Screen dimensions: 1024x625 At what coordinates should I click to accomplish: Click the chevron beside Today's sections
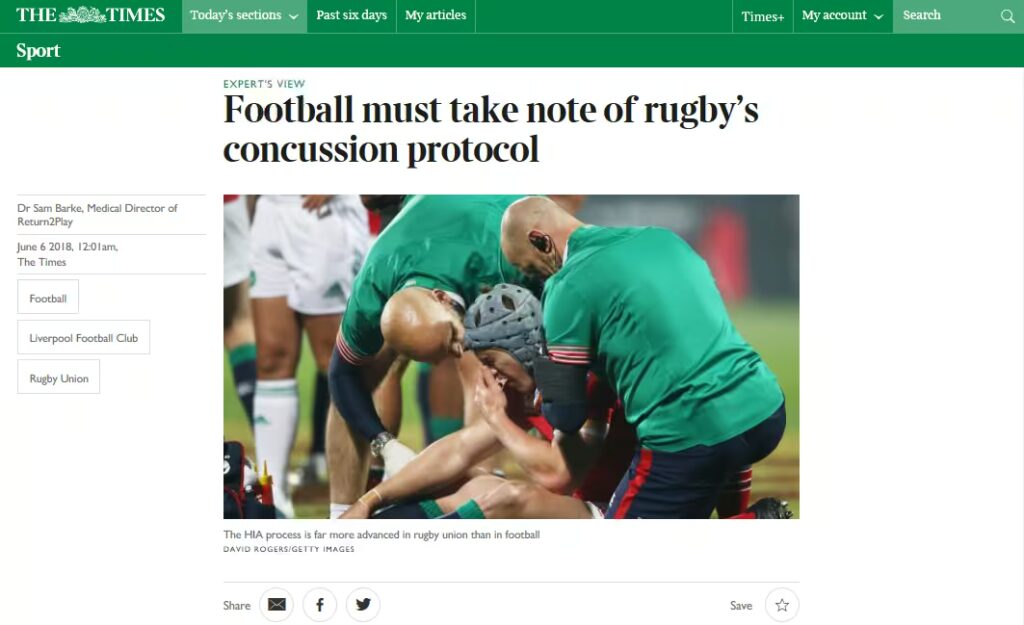tap(293, 17)
